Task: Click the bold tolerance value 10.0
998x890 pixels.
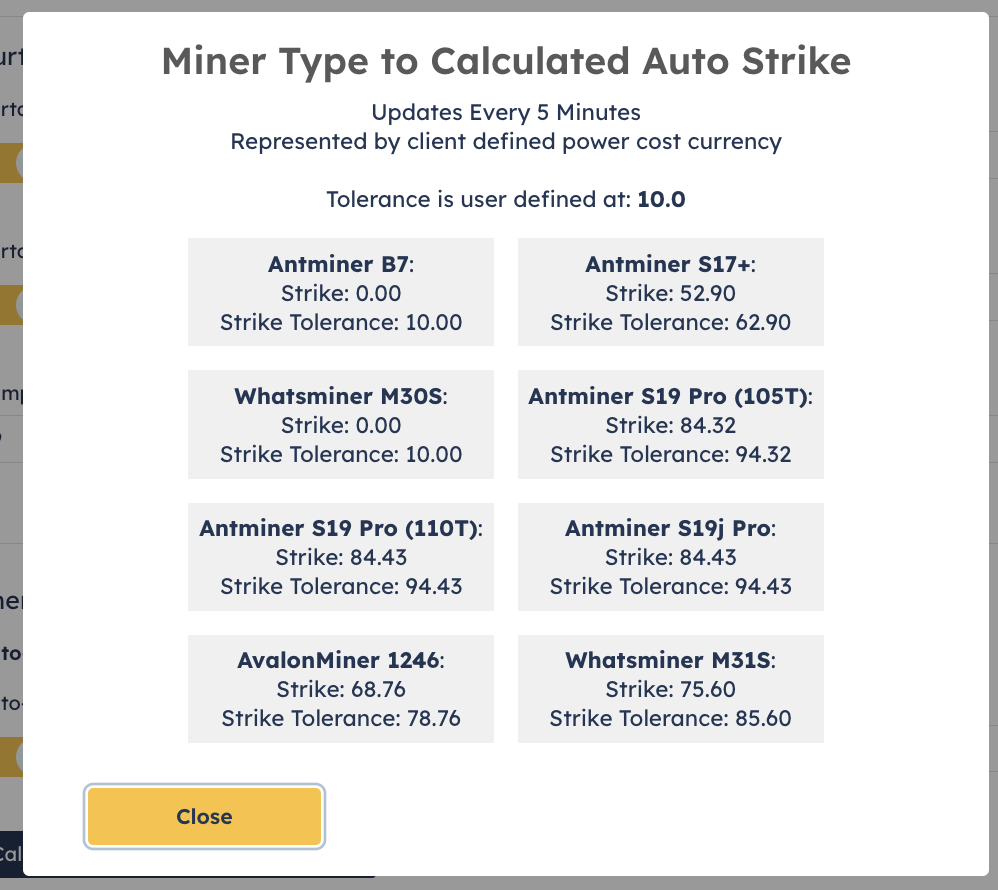Action: [x=661, y=199]
